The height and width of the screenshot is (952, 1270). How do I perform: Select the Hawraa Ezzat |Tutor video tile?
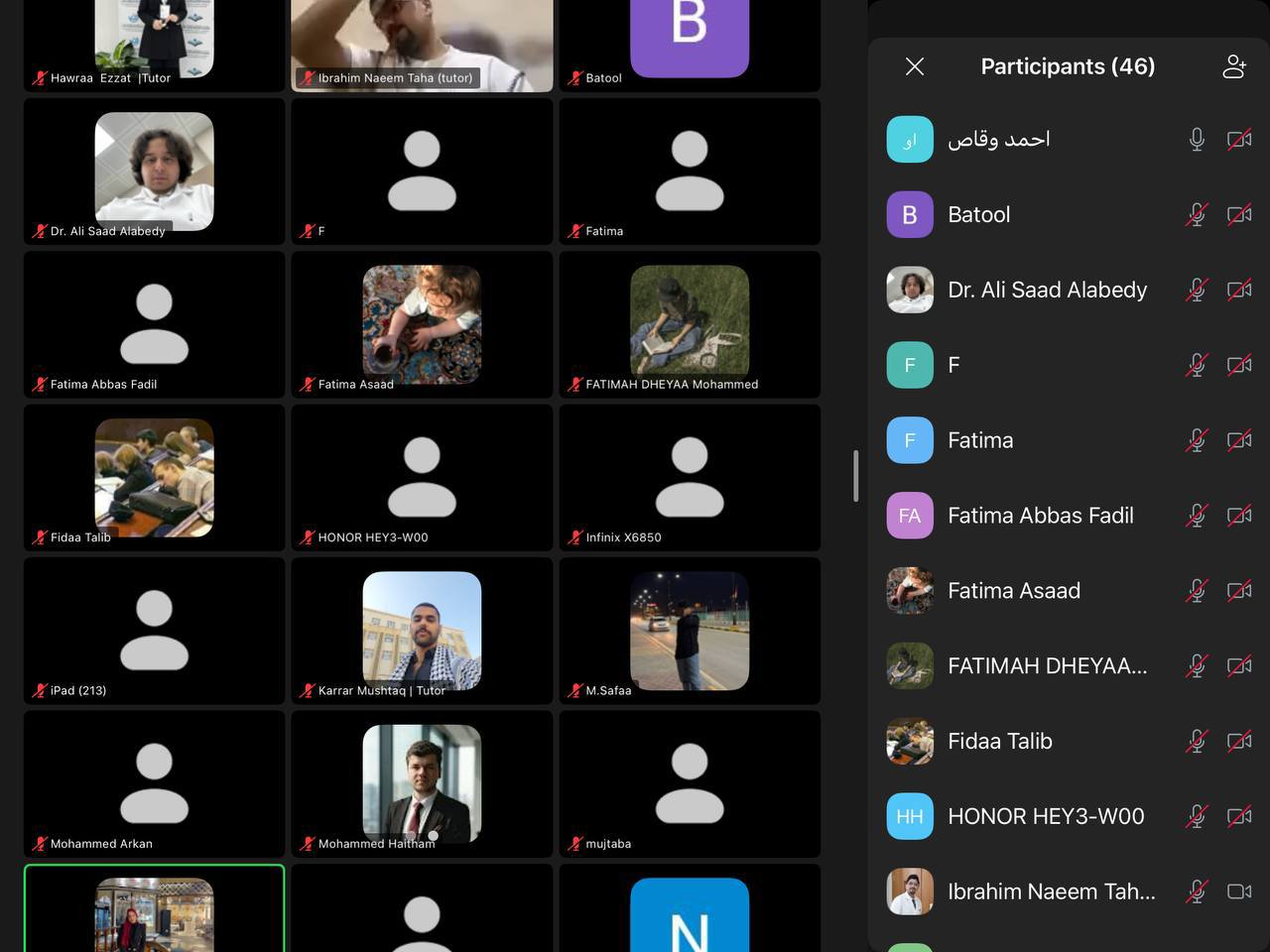pos(154,46)
